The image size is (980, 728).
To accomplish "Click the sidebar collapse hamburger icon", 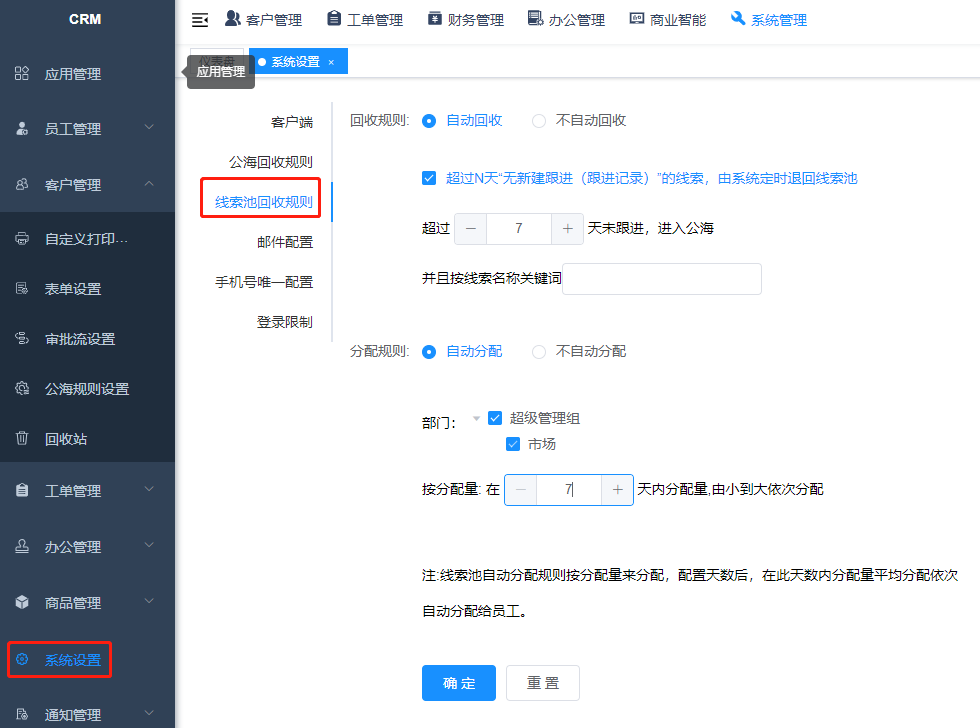I will pyautogui.click(x=200, y=20).
